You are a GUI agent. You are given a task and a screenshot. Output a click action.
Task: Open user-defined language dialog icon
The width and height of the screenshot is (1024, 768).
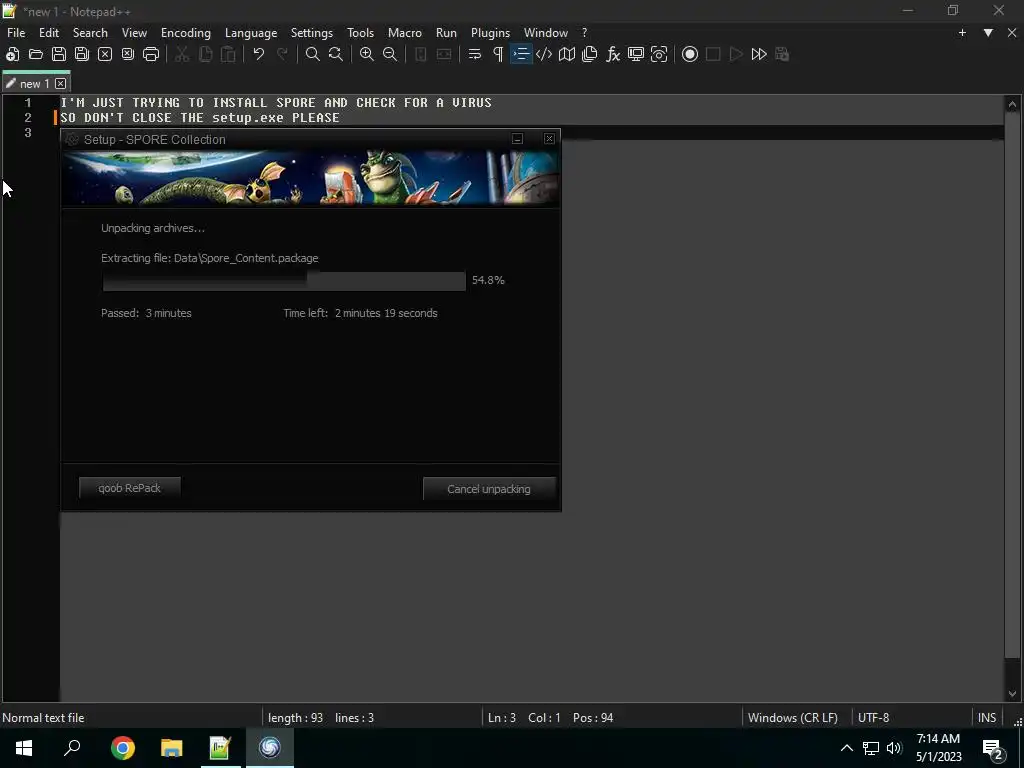click(x=544, y=54)
